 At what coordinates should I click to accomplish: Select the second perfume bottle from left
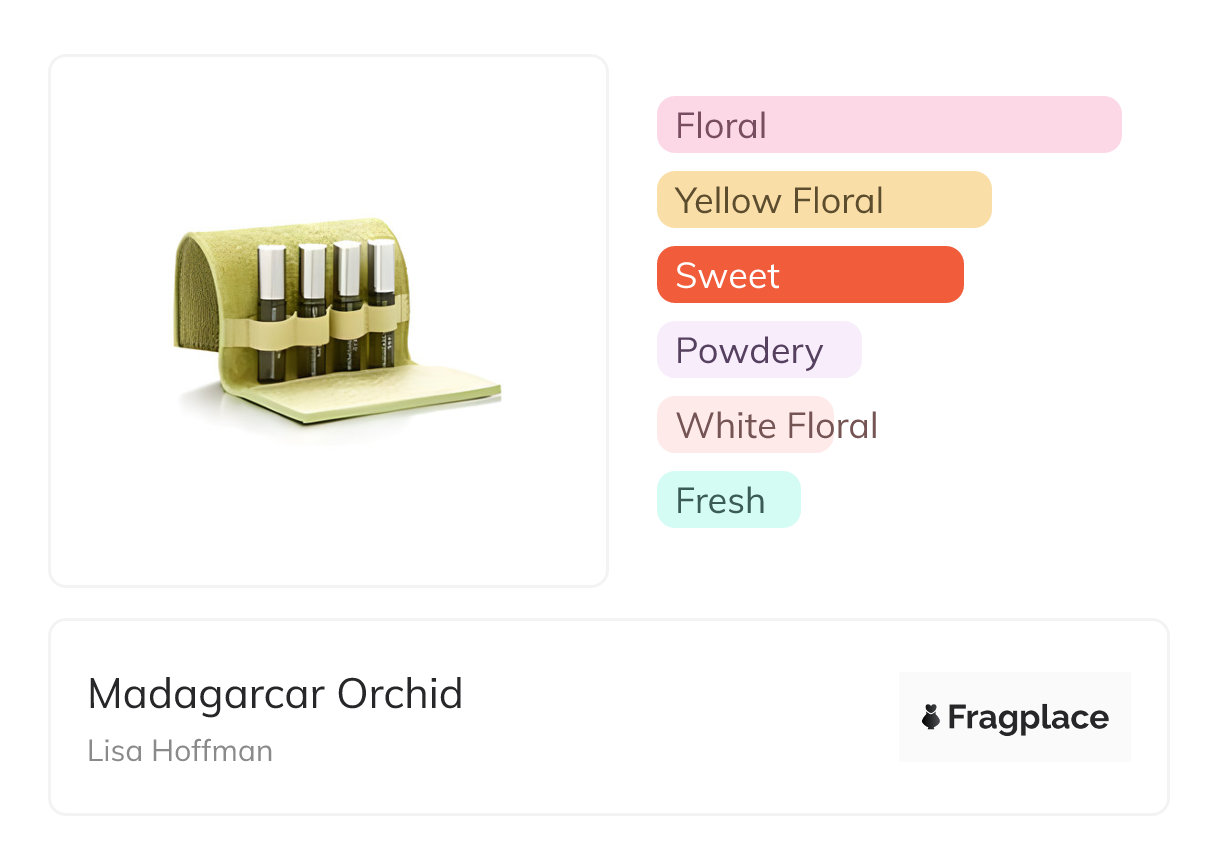pyautogui.click(x=312, y=310)
